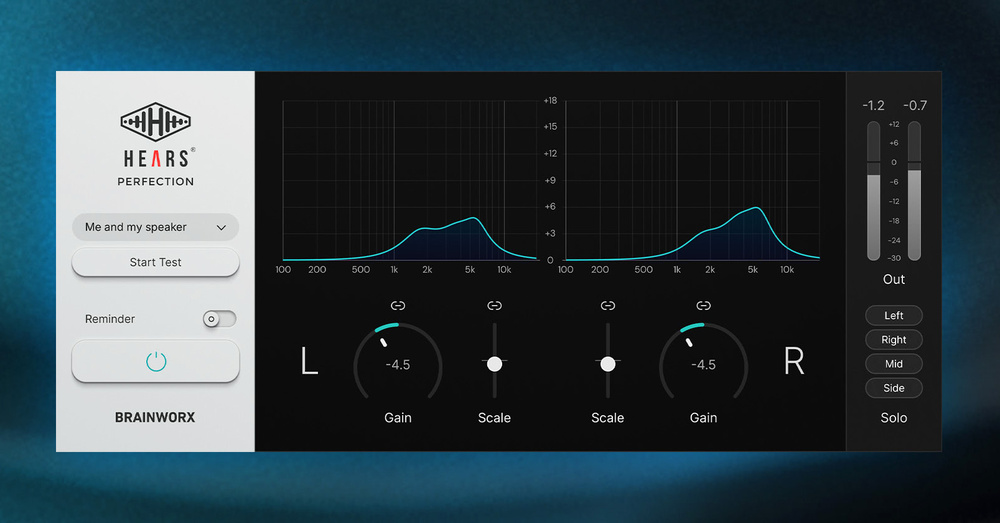This screenshot has width=1000, height=523.
Task: Click the right channel frequency response graph
Action: [x=692, y=180]
